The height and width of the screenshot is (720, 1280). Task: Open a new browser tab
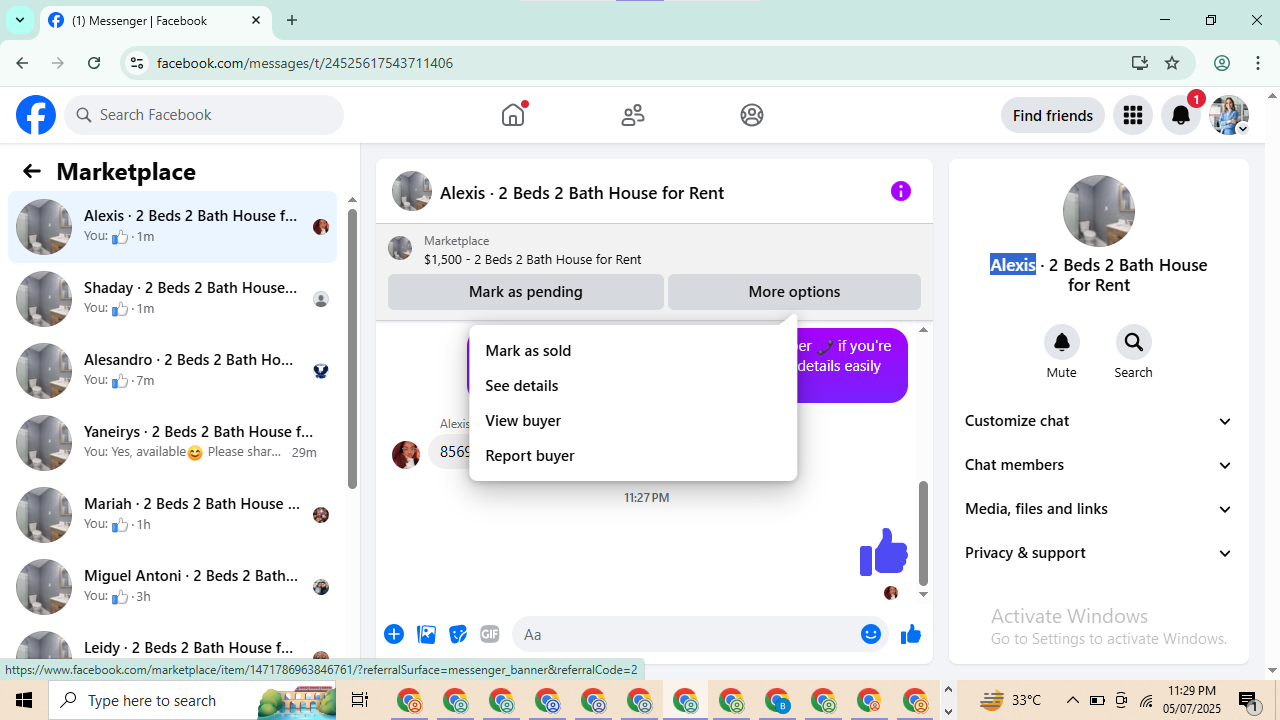pyautogui.click(x=292, y=20)
